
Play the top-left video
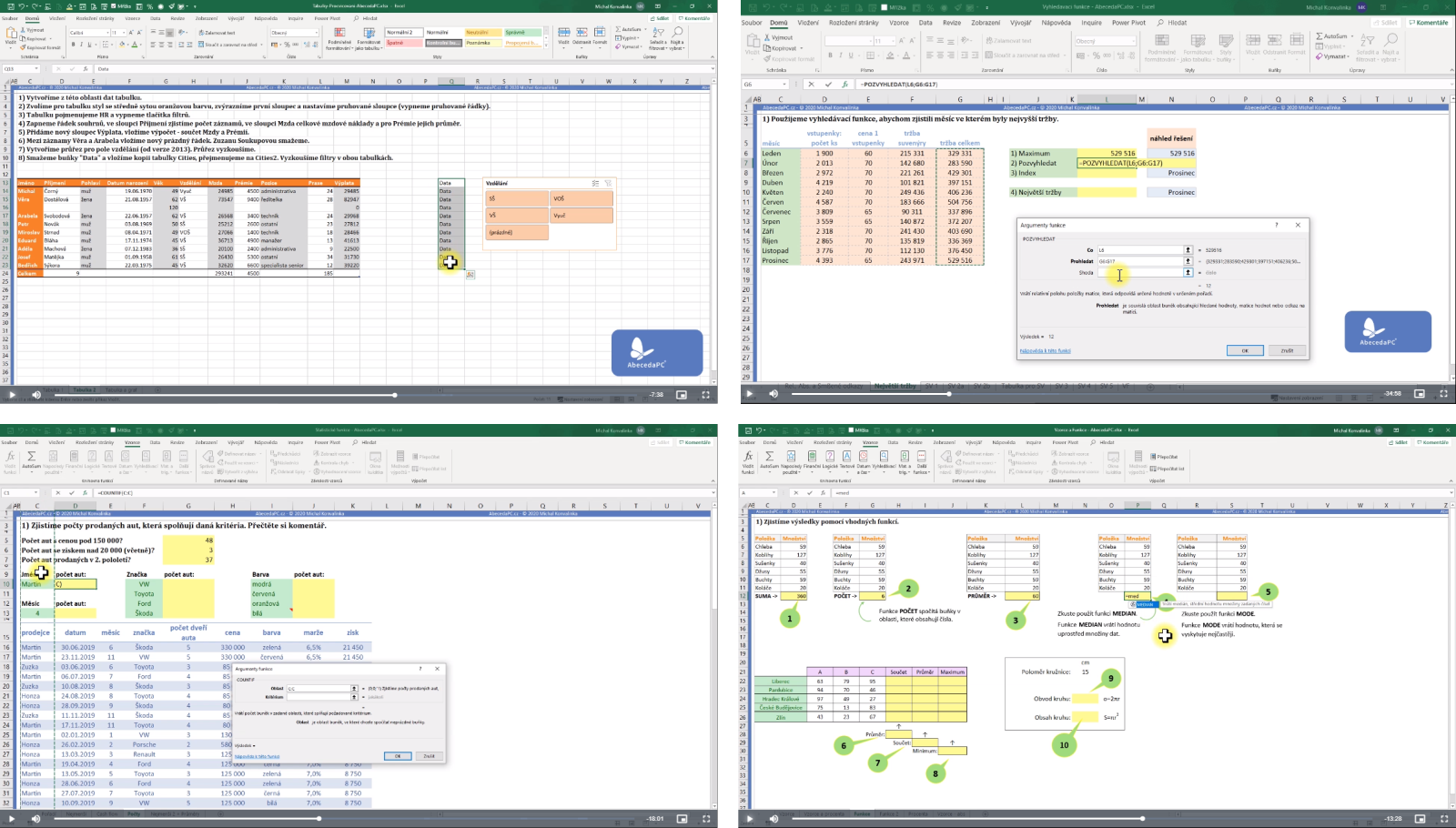point(12,395)
